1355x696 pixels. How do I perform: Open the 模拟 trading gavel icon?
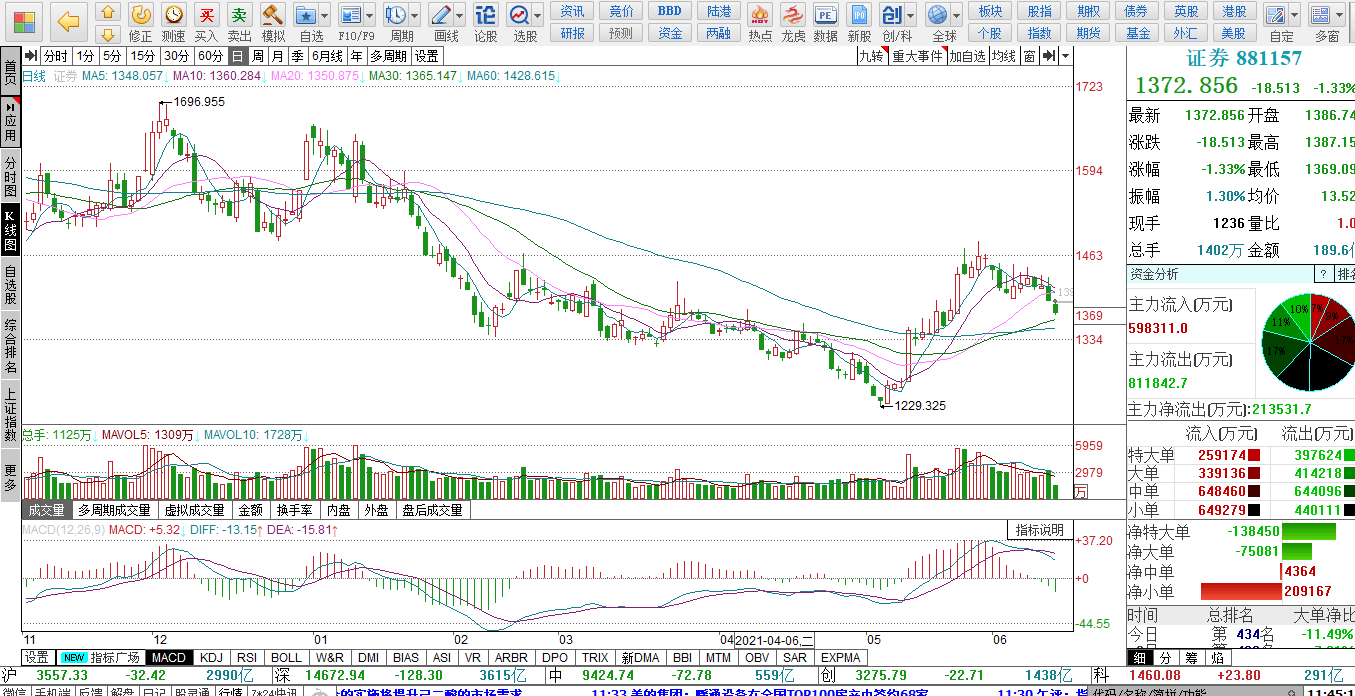pos(272,16)
